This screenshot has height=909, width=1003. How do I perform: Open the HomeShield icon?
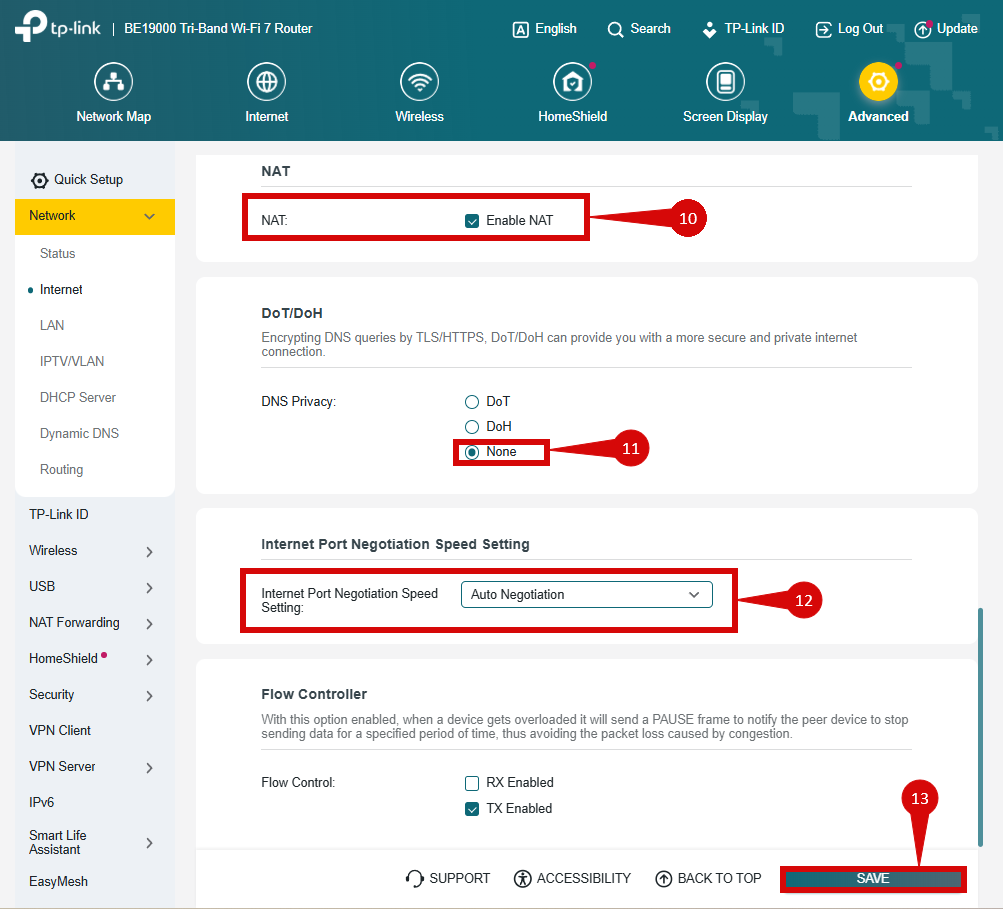coord(572,82)
